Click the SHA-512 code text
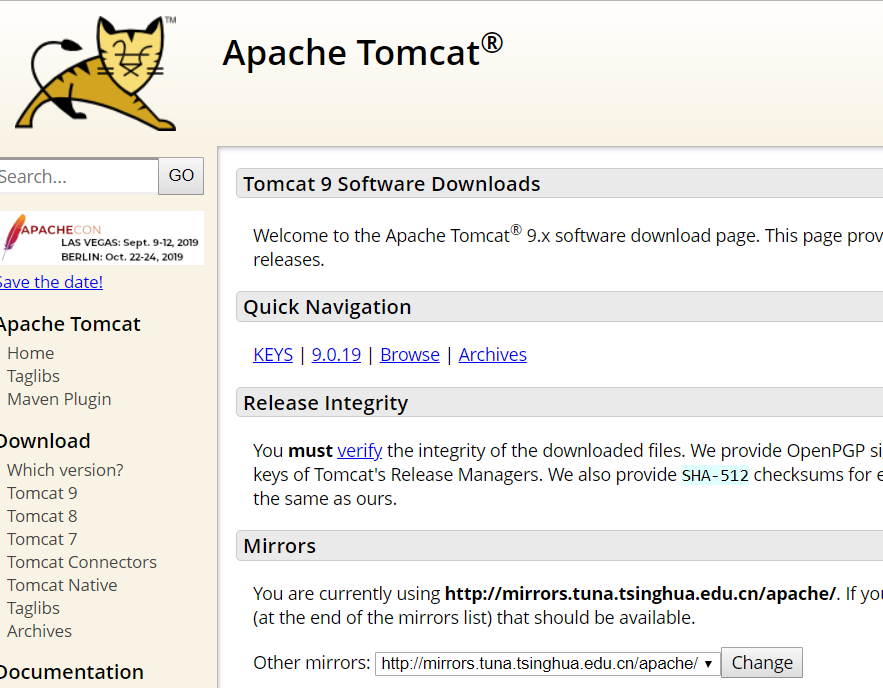The image size is (883, 688). [715, 476]
